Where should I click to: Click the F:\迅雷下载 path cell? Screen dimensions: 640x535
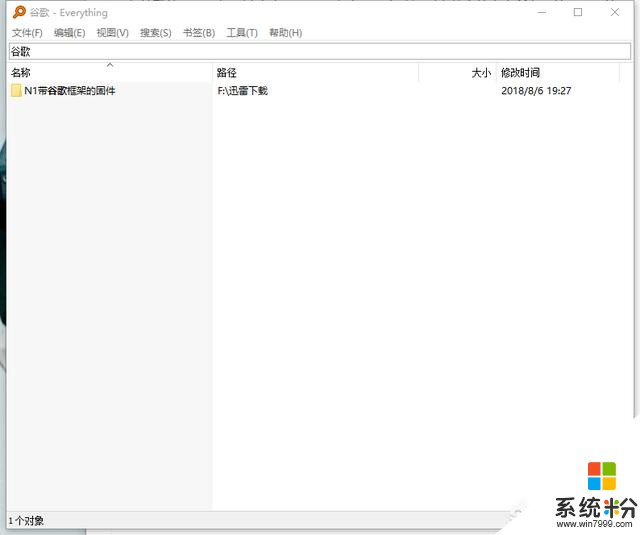point(242,91)
